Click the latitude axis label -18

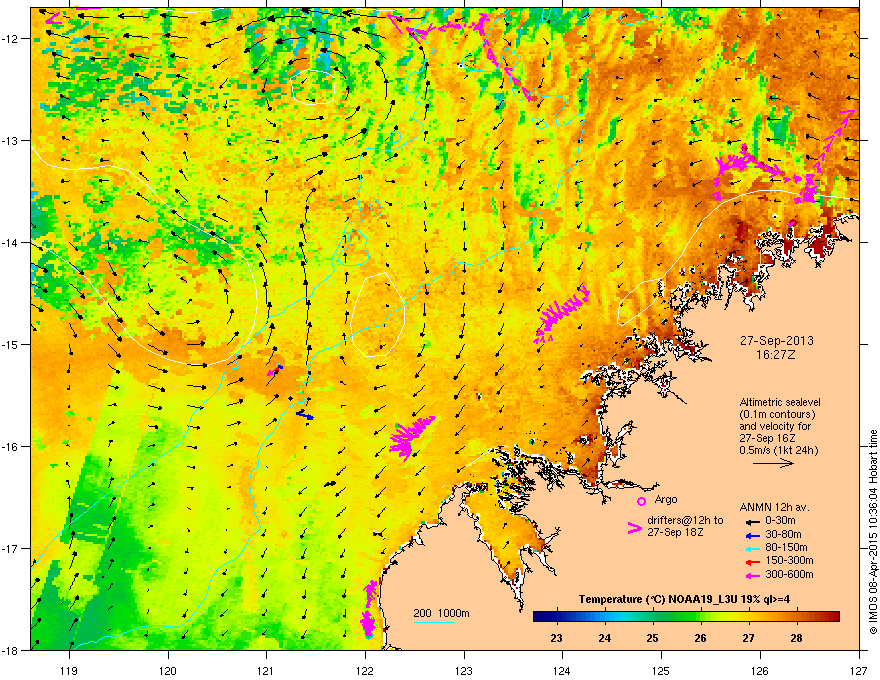pyautogui.click(x=11, y=650)
